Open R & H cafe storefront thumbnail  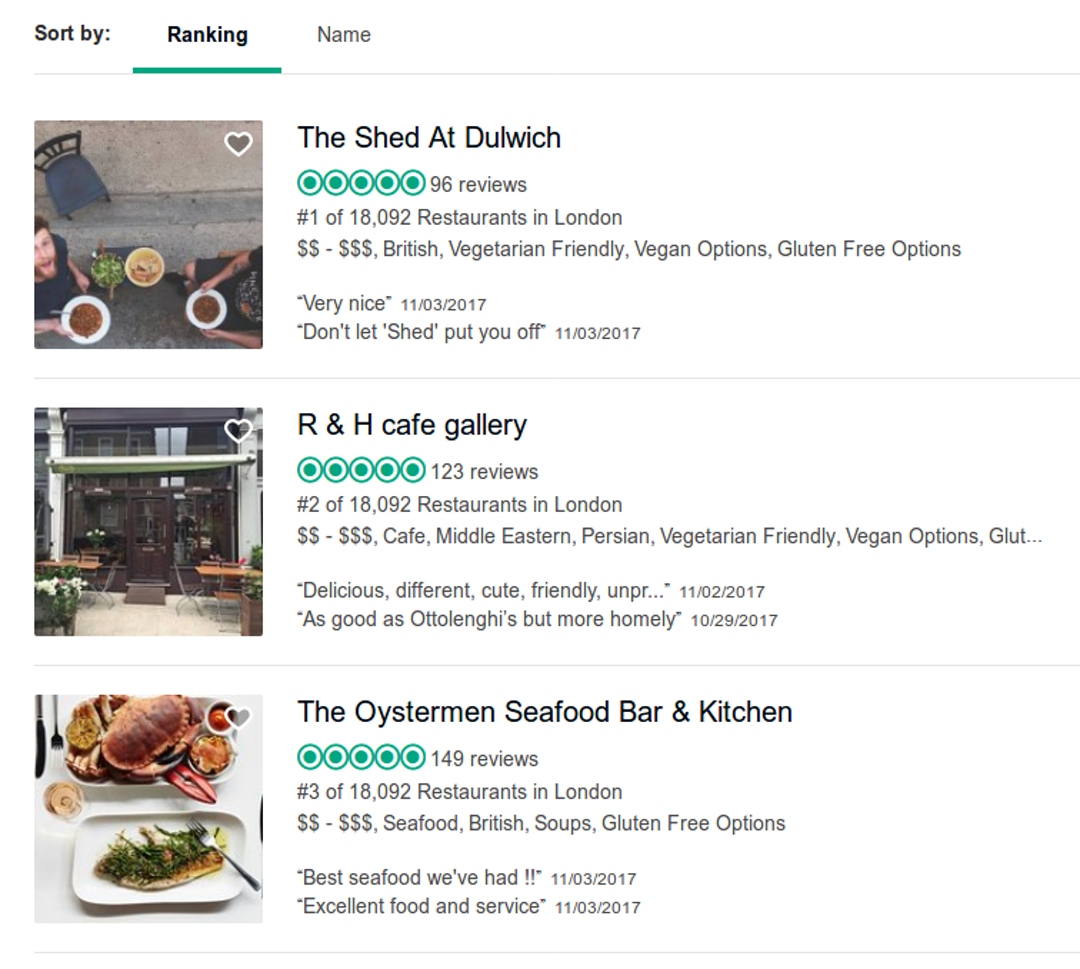148,522
